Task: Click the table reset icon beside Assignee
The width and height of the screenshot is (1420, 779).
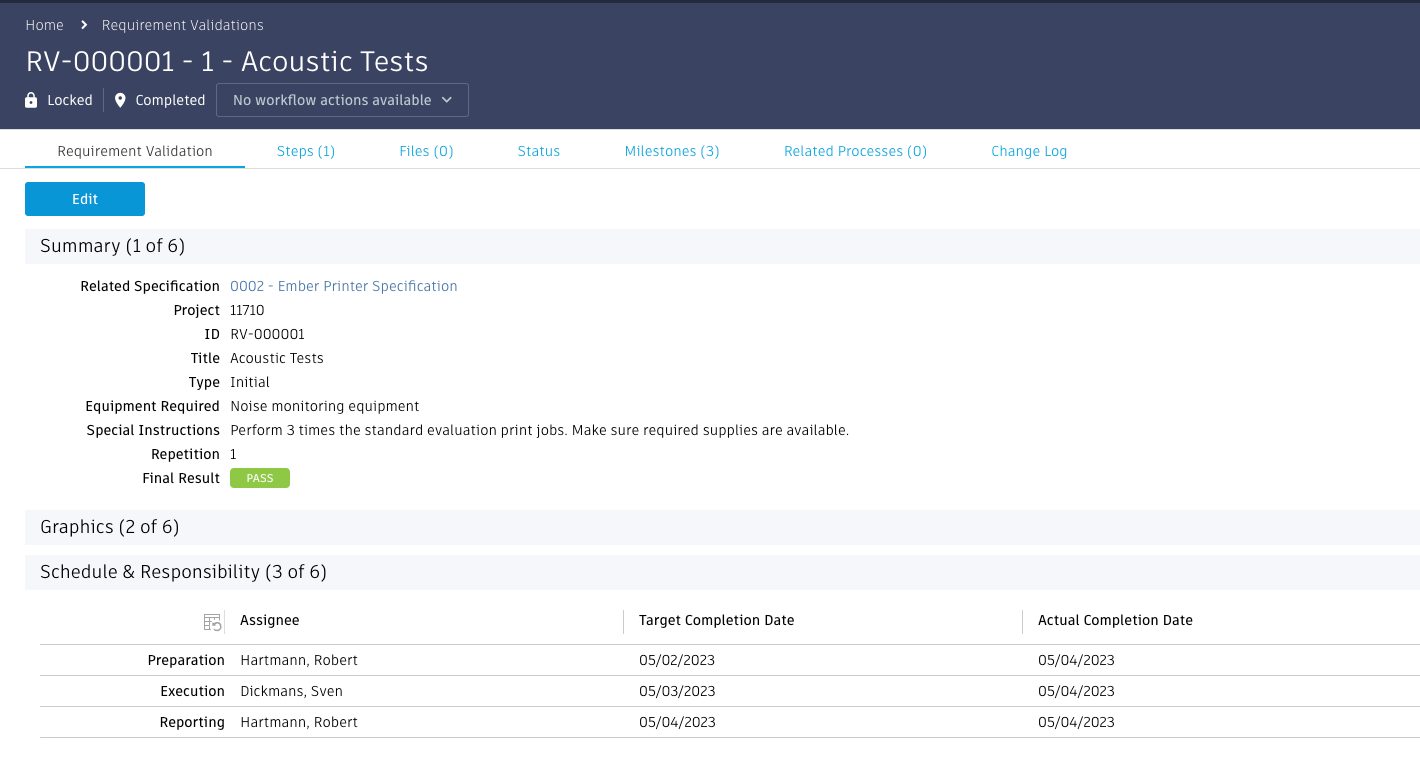Action: (x=212, y=622)
